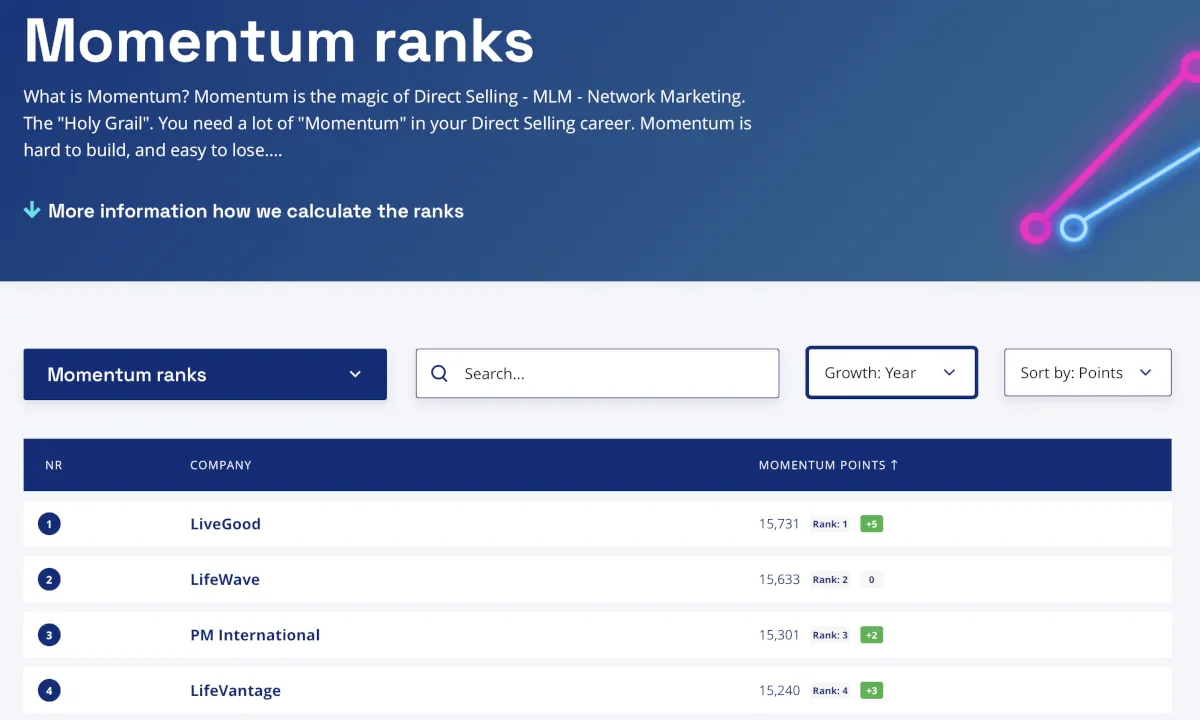Click the Rank: 4 label
Viewport: 1200px width, 720px height.
[x=830, y=690]
